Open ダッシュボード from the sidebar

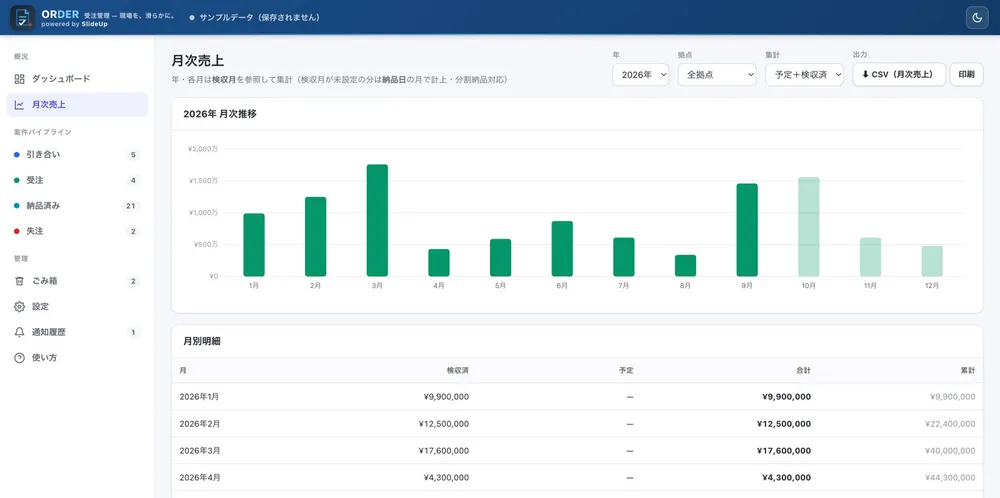pos(77,79)
